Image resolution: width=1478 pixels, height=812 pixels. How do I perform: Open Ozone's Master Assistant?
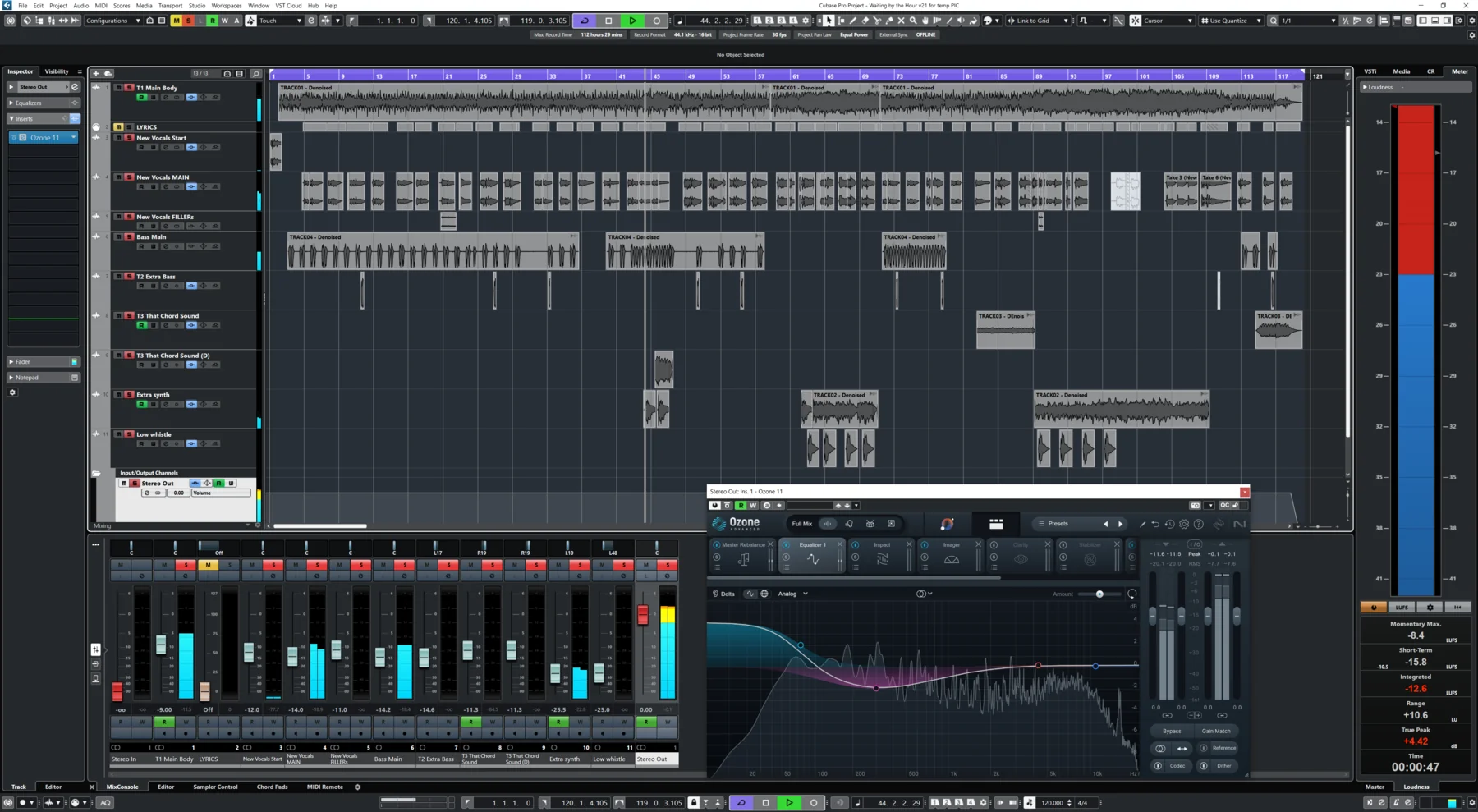pyautogui.click(x=947, y=524)
